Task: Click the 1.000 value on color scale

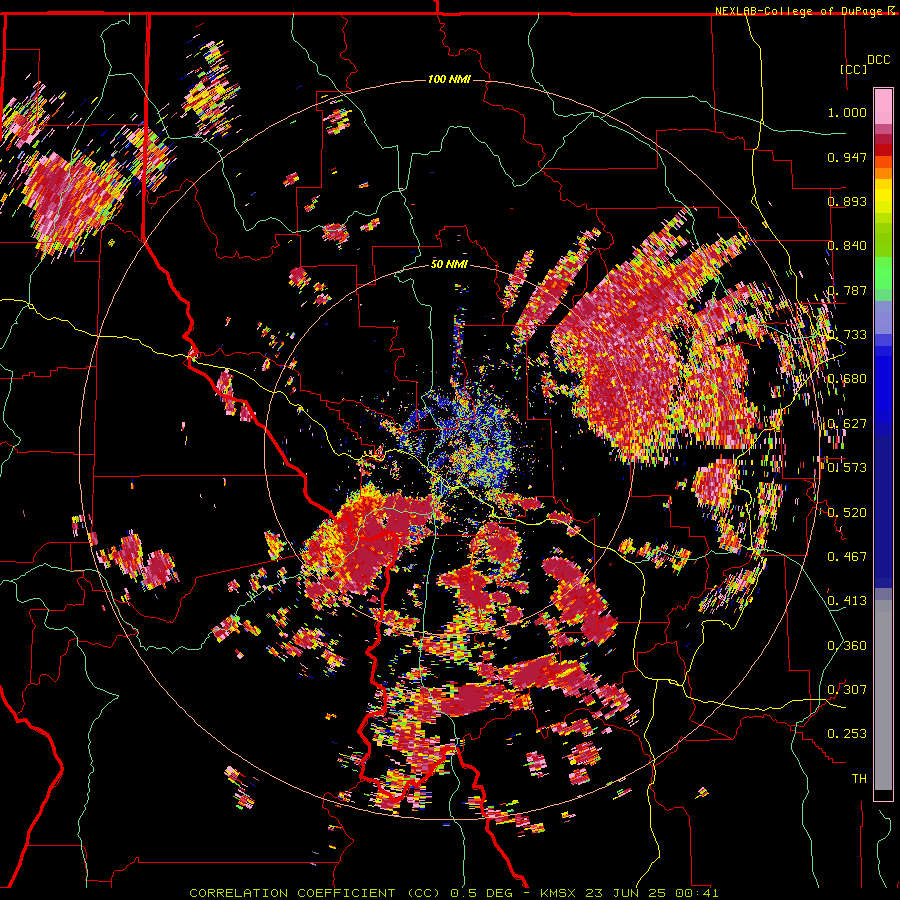Action: click(x=847, y=112)
